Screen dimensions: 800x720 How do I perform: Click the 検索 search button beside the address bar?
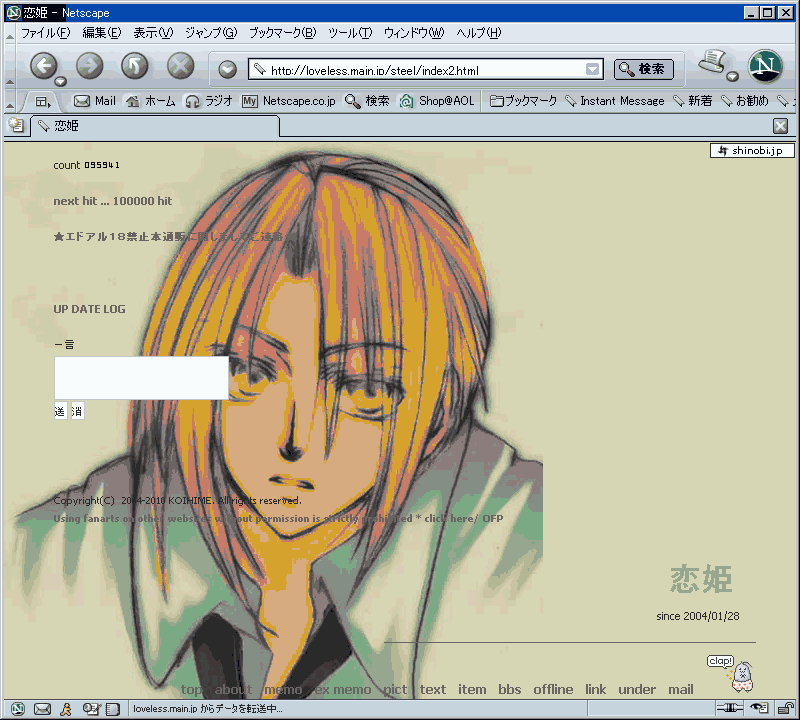(x=644, y=69)
